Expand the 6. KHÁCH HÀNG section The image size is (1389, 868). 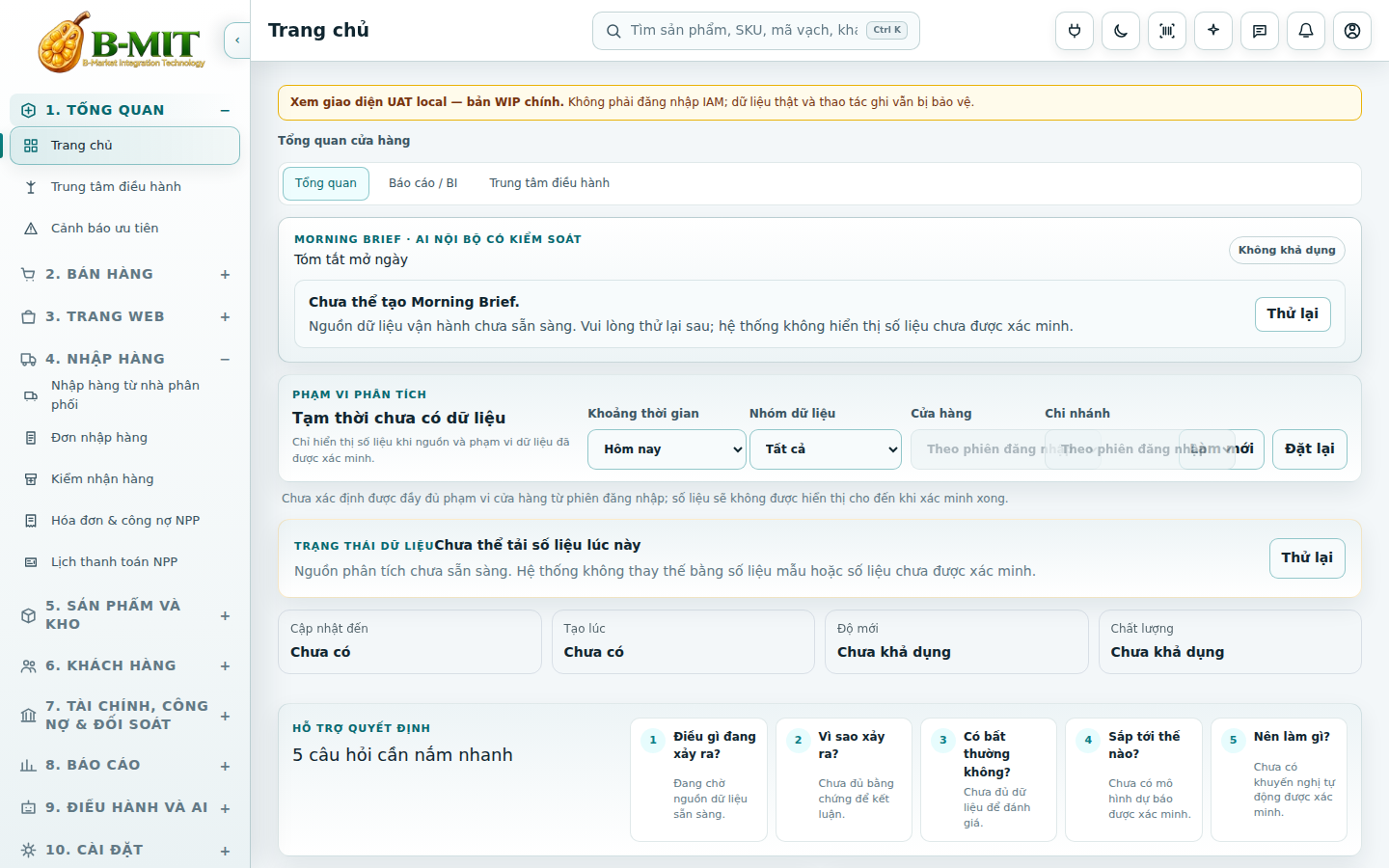[124, 665]
